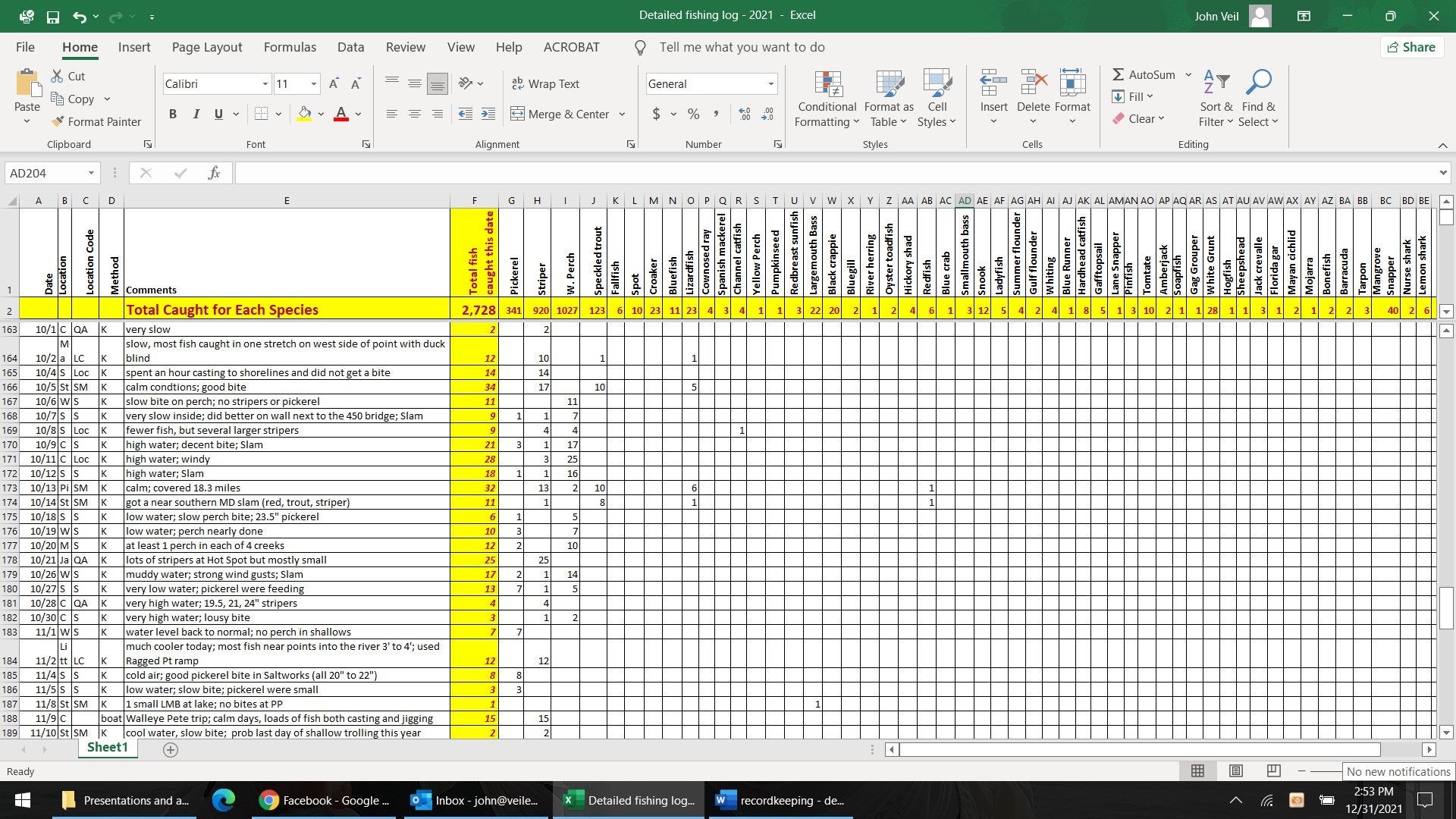Open the Name Box dropdown arrow
The height and width of the screenshot is (819, 1456).
tap(91, 173)
